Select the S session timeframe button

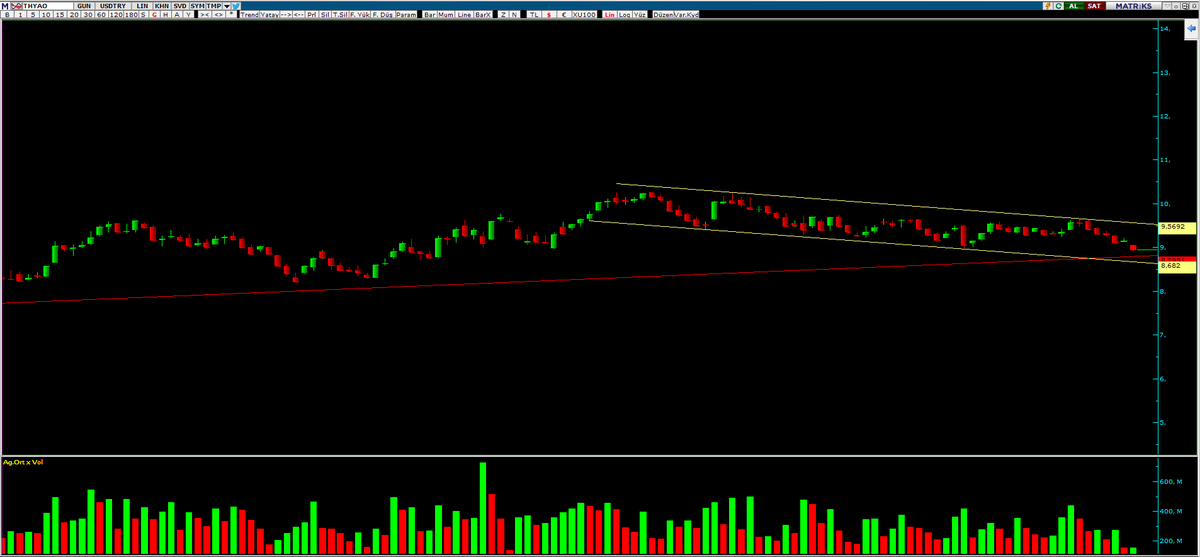143,15
